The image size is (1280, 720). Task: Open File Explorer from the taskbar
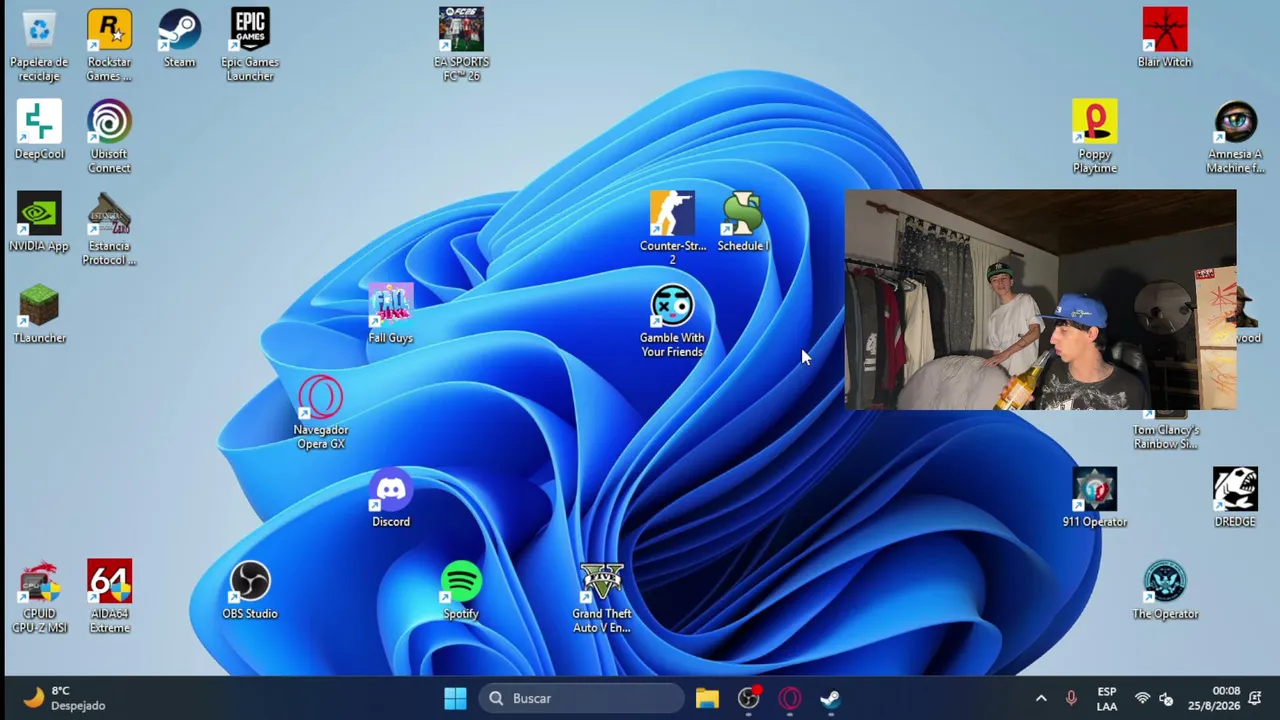pos(707,698)
